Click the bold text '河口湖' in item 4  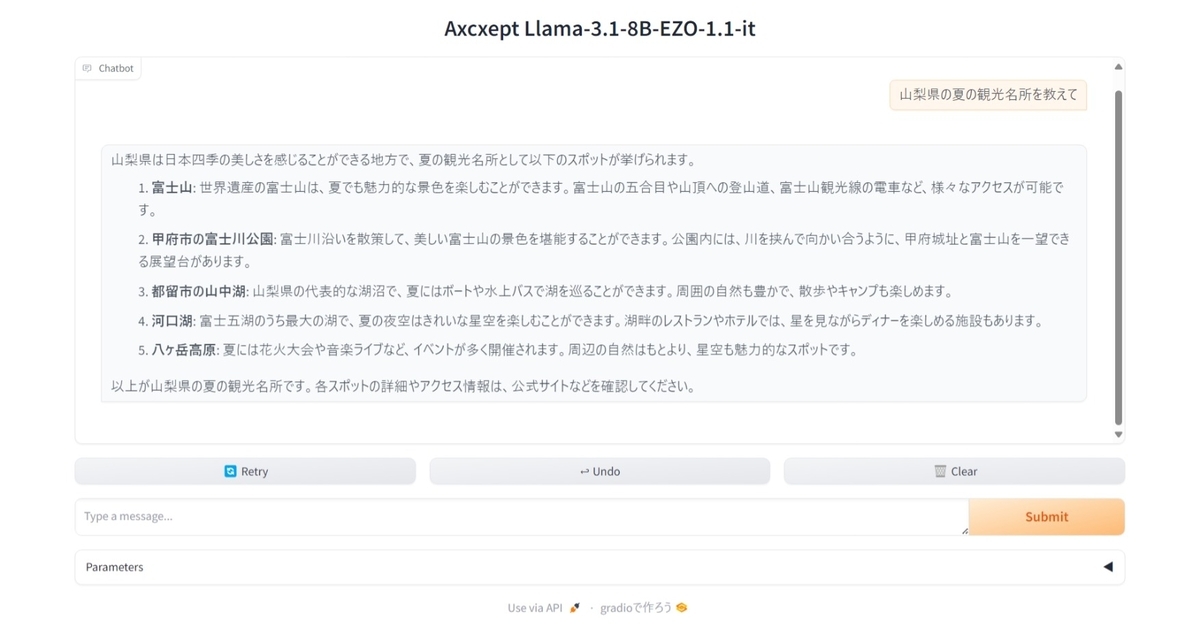pos(172,321)
